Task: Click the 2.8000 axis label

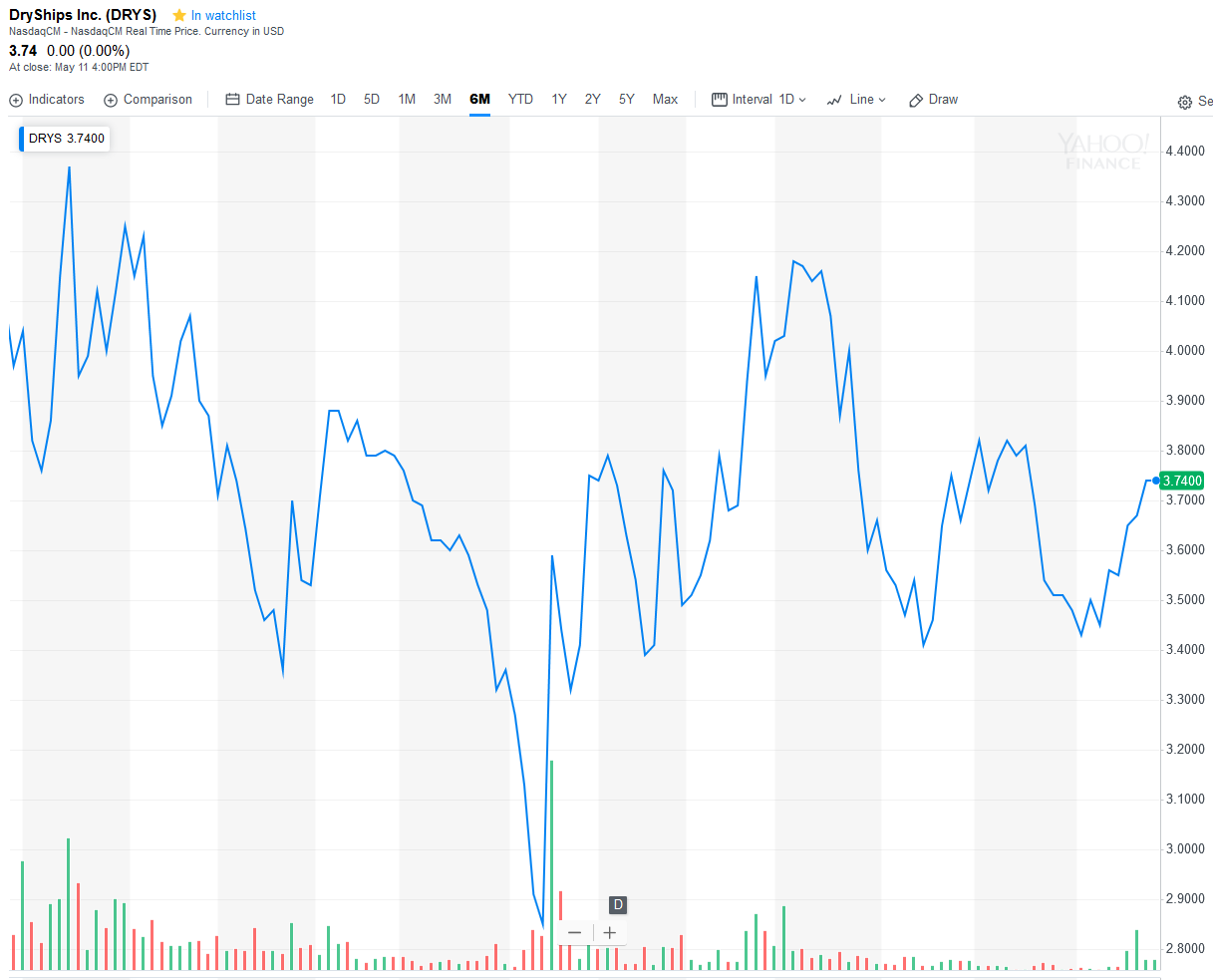Action: point(1184,949)
